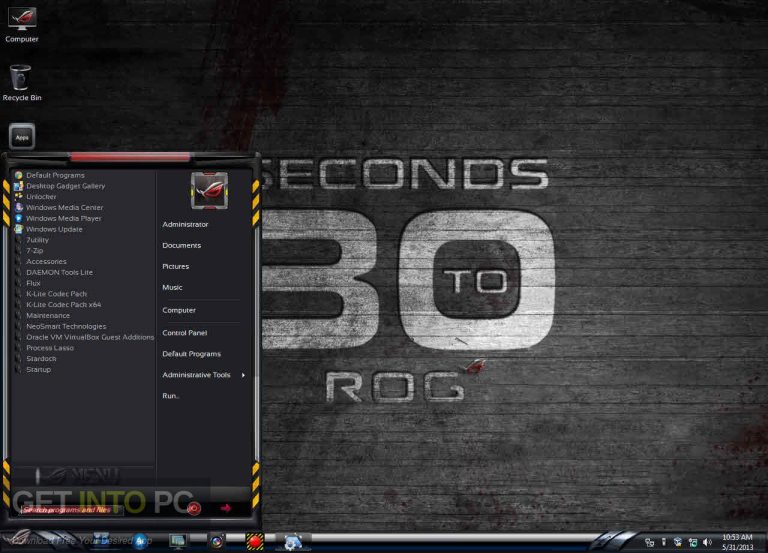Image resolution: width=768 pixels, height=553 pixels.
Task: Click the ROG user account picture
Action: pyautogui.click(x=209, y=190)
